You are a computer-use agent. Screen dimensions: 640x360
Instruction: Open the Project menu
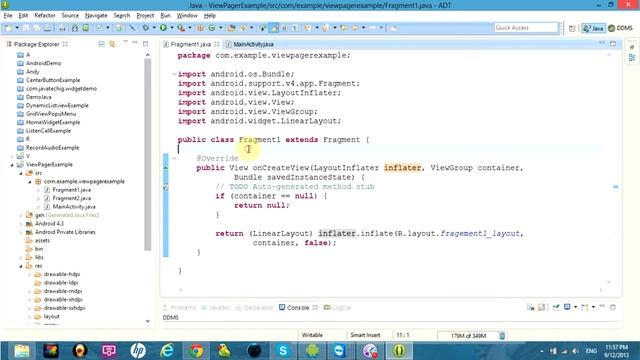pos(145,16)
